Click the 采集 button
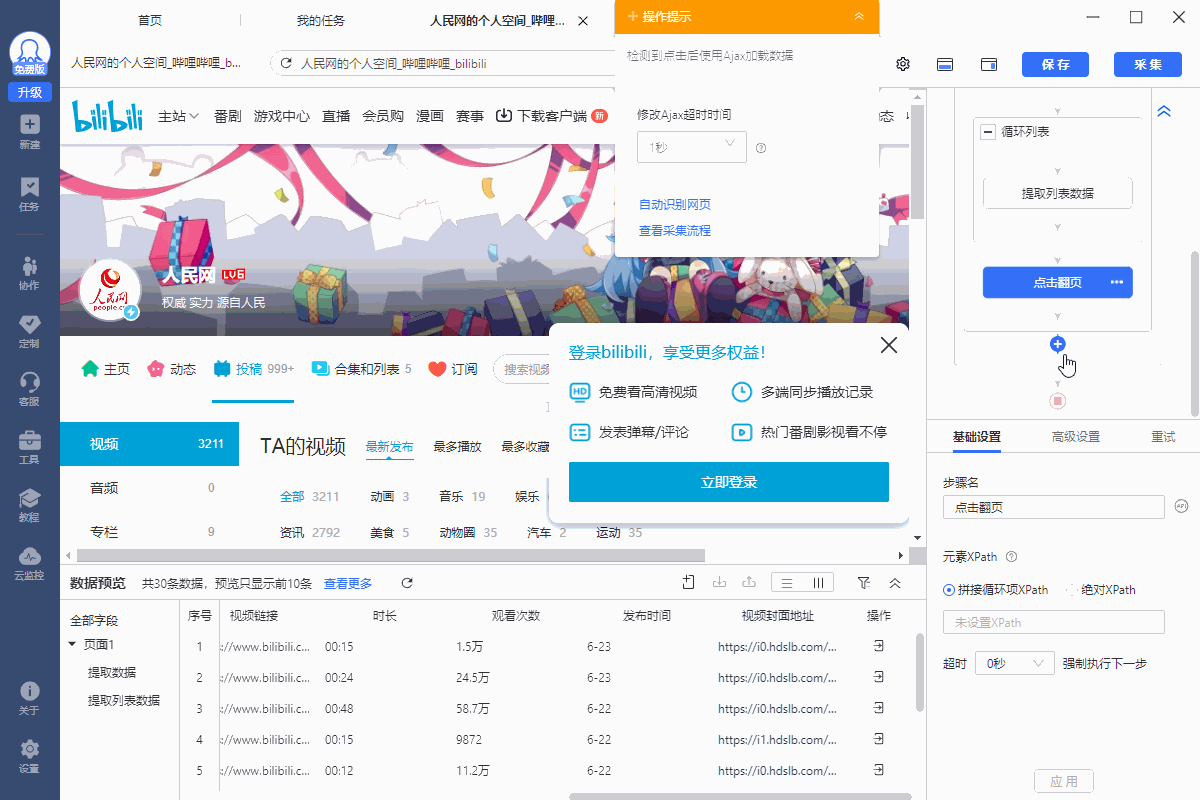1200x800 pixels. [x=1147, y=64]
